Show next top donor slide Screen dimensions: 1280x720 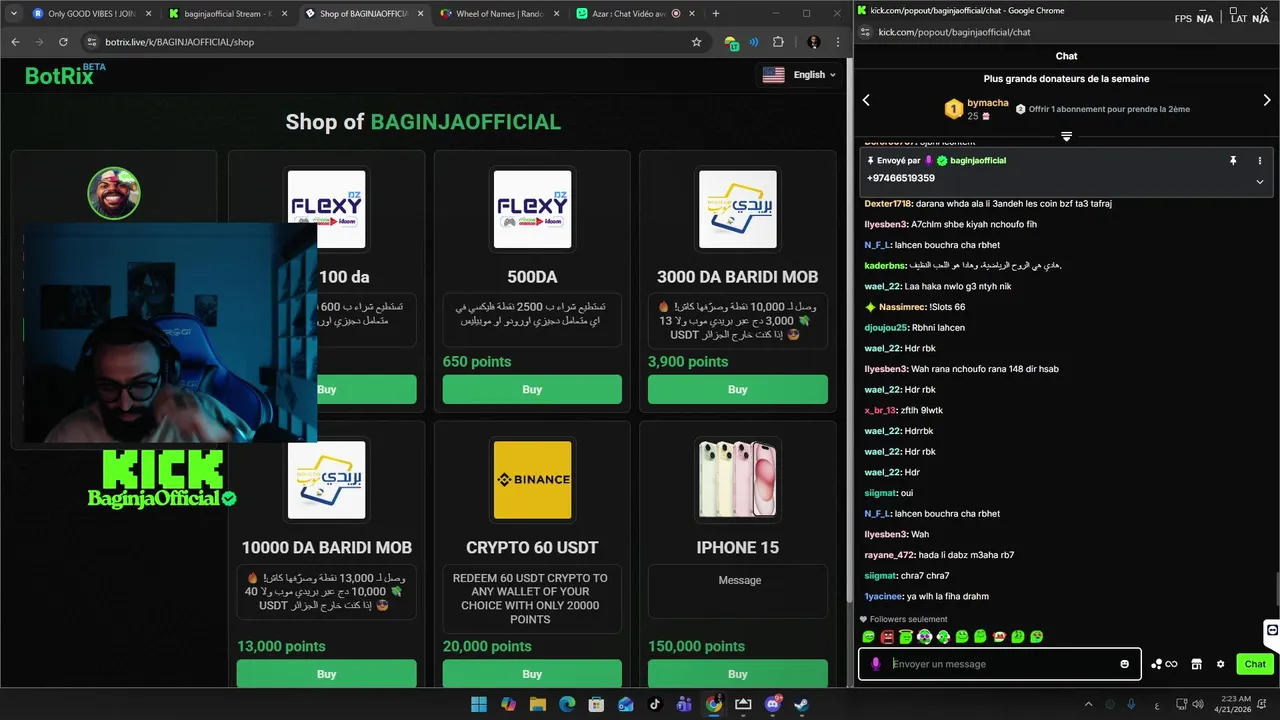[1267, 100]
